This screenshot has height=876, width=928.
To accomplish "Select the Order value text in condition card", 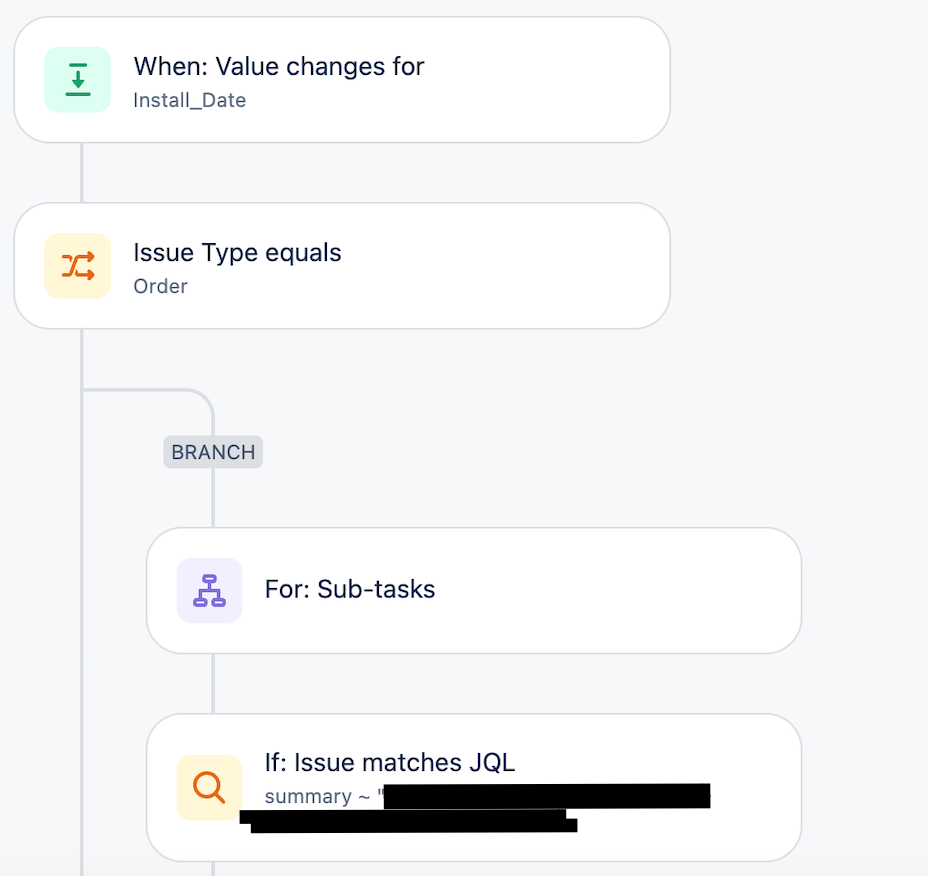I will (x=160, y=286).
